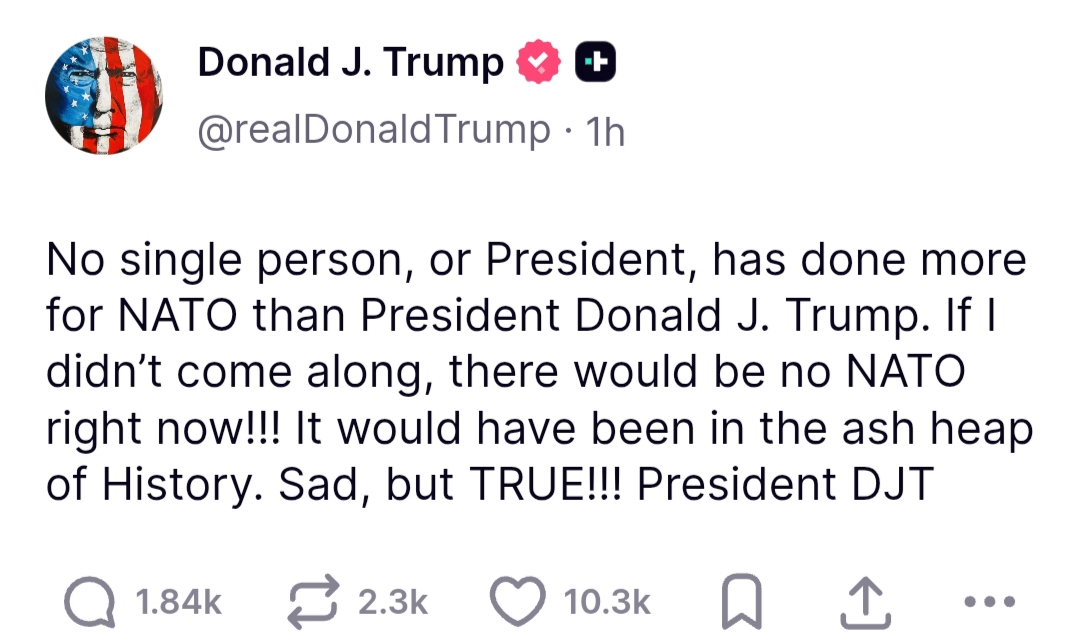Visit the @realDonaldTrump handle link
This screenshot has height=643, width=1080.
[373, 130]
